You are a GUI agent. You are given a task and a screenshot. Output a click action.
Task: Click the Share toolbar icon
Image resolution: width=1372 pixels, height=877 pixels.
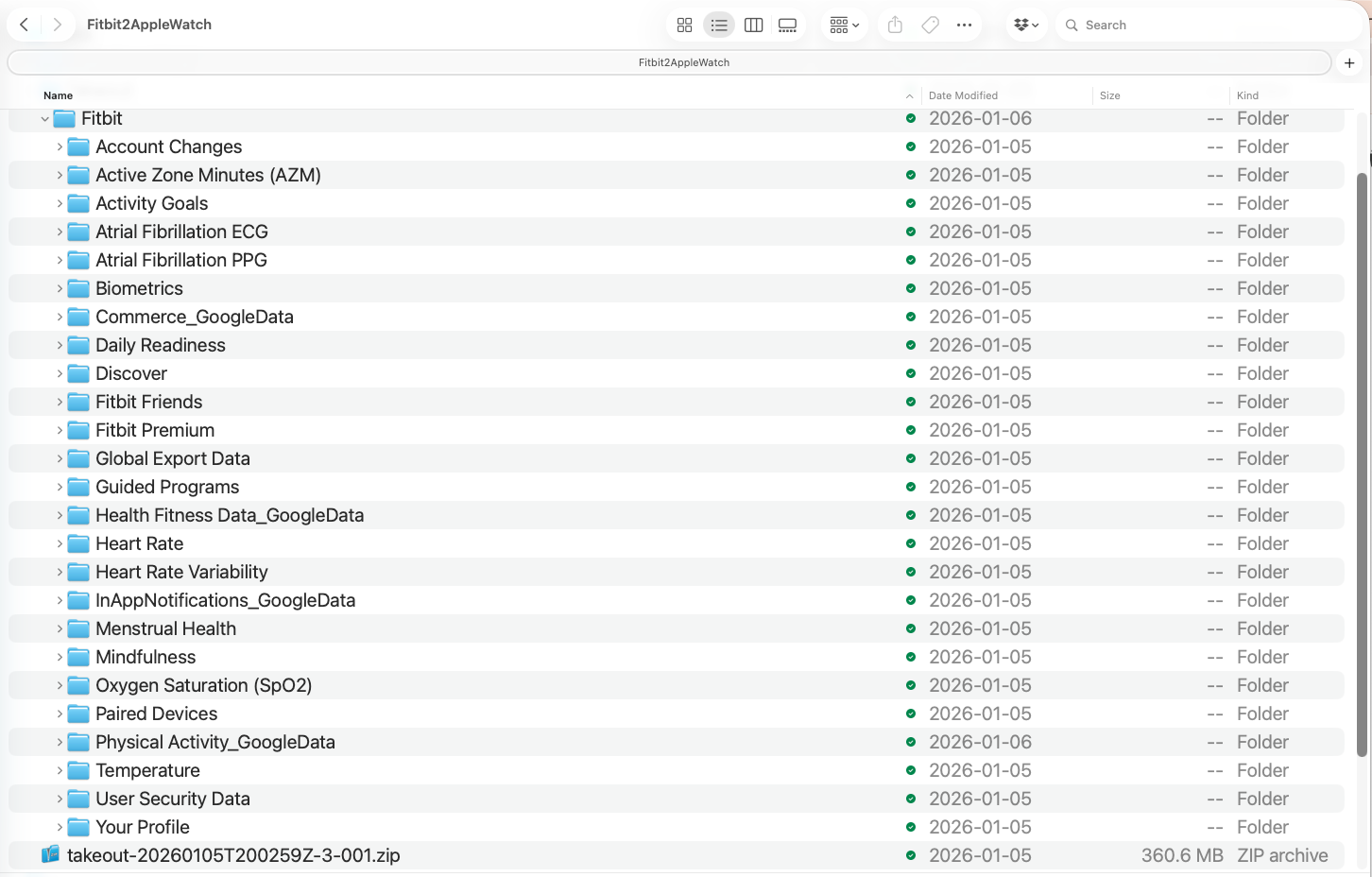coord(895,26)
